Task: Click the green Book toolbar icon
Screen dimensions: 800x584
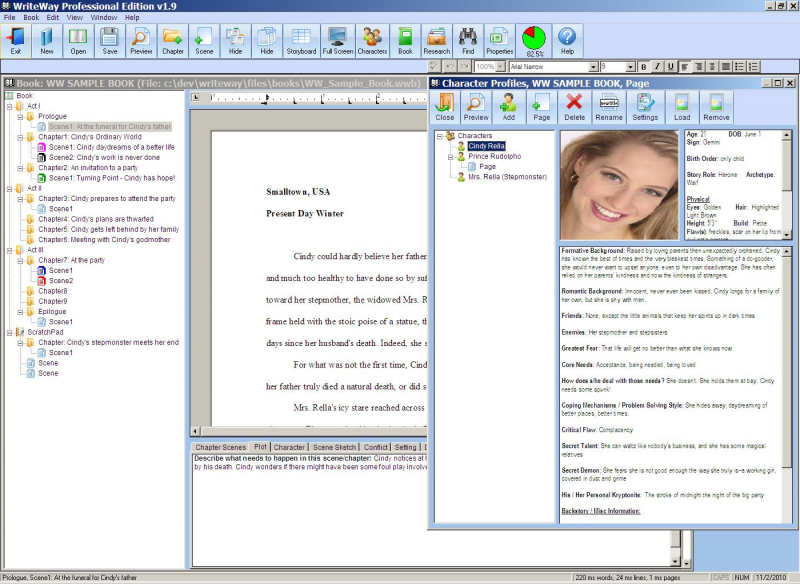Action: [405, 40]
